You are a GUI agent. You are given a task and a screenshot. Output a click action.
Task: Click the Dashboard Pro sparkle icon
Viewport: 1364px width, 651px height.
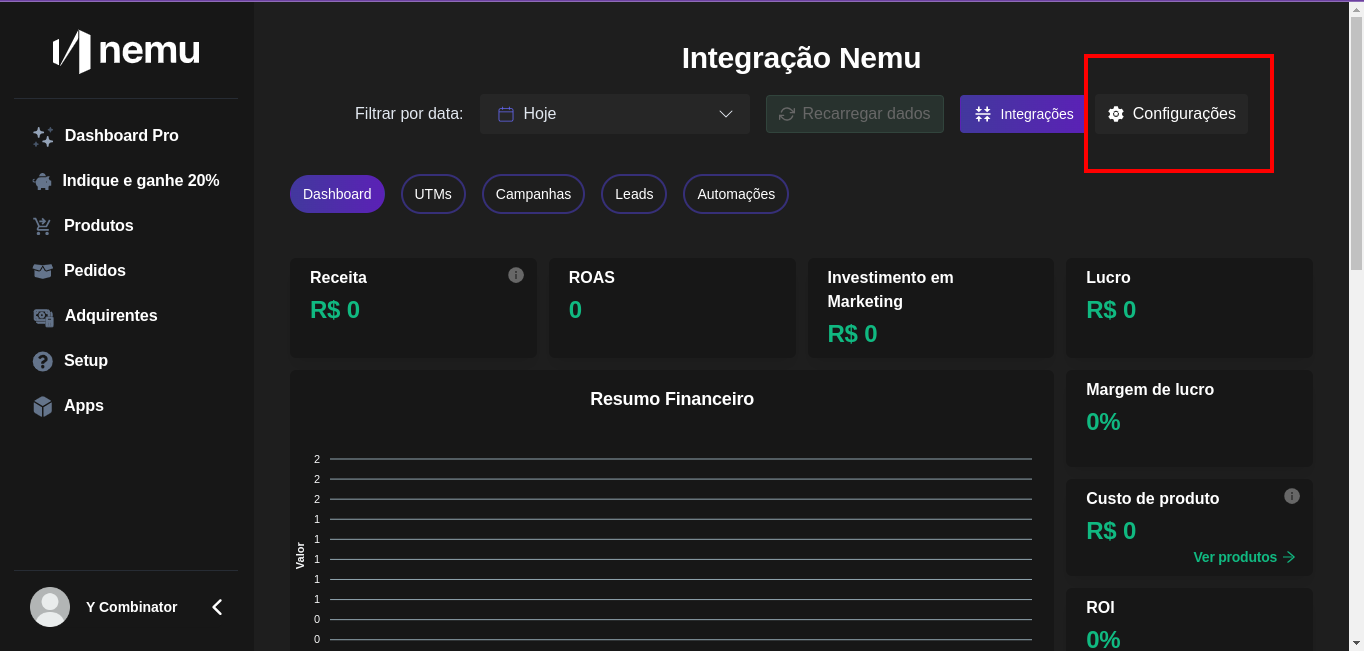(x=43, y=137)
